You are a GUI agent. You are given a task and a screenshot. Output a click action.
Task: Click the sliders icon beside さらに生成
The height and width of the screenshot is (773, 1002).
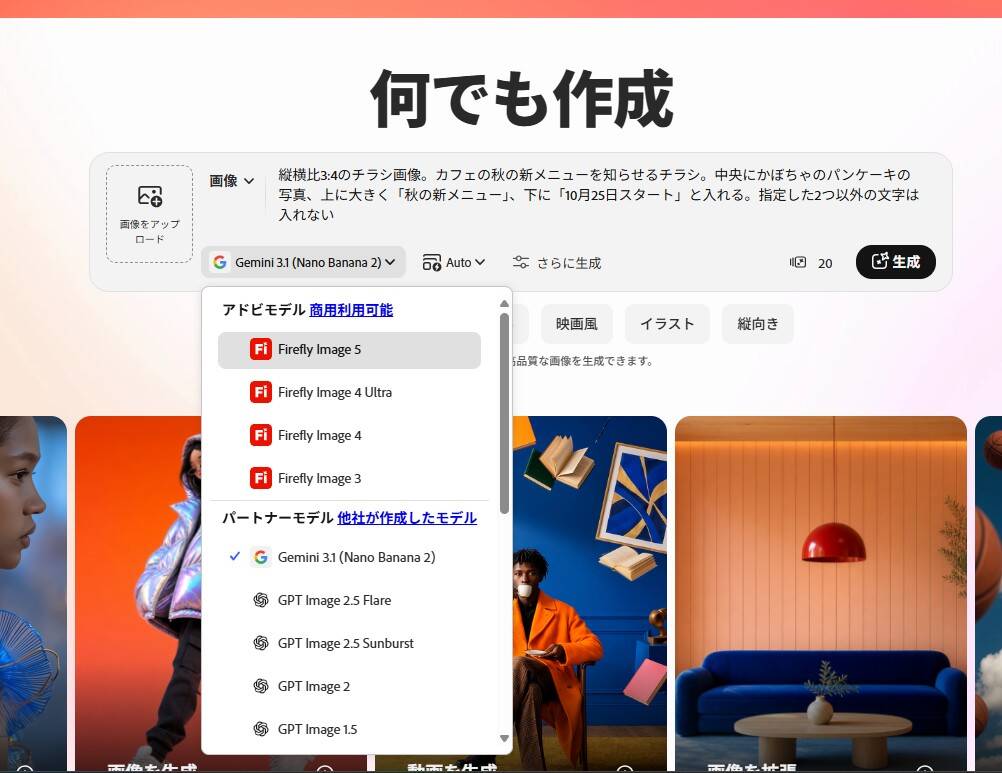tap(521, 263)
